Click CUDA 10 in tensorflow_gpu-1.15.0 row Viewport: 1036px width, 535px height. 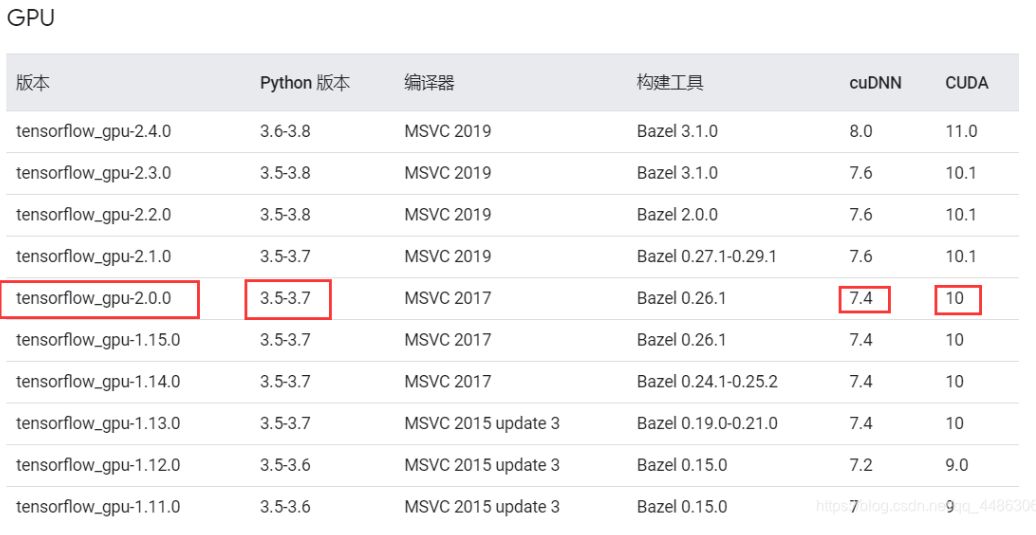pos(955,339)
